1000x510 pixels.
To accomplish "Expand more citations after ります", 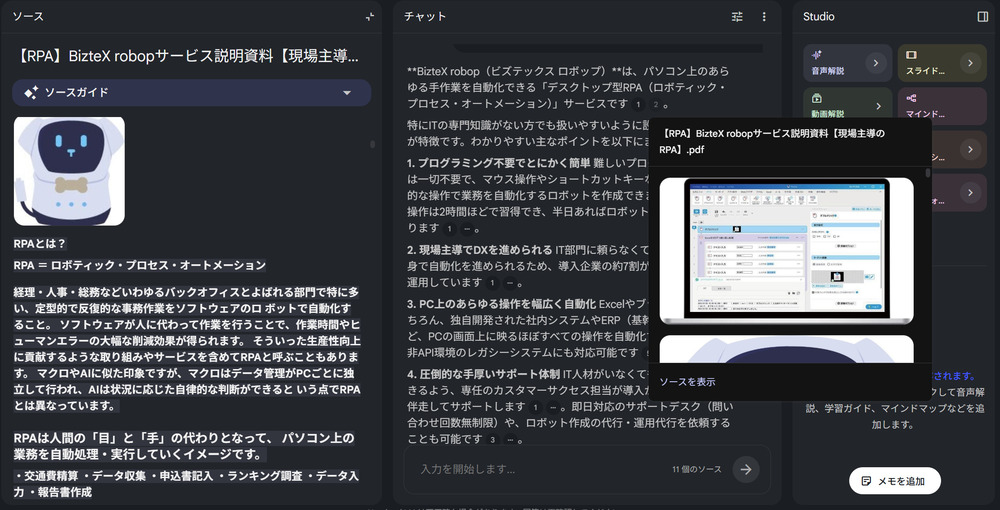I will click(x=466, y=228).
